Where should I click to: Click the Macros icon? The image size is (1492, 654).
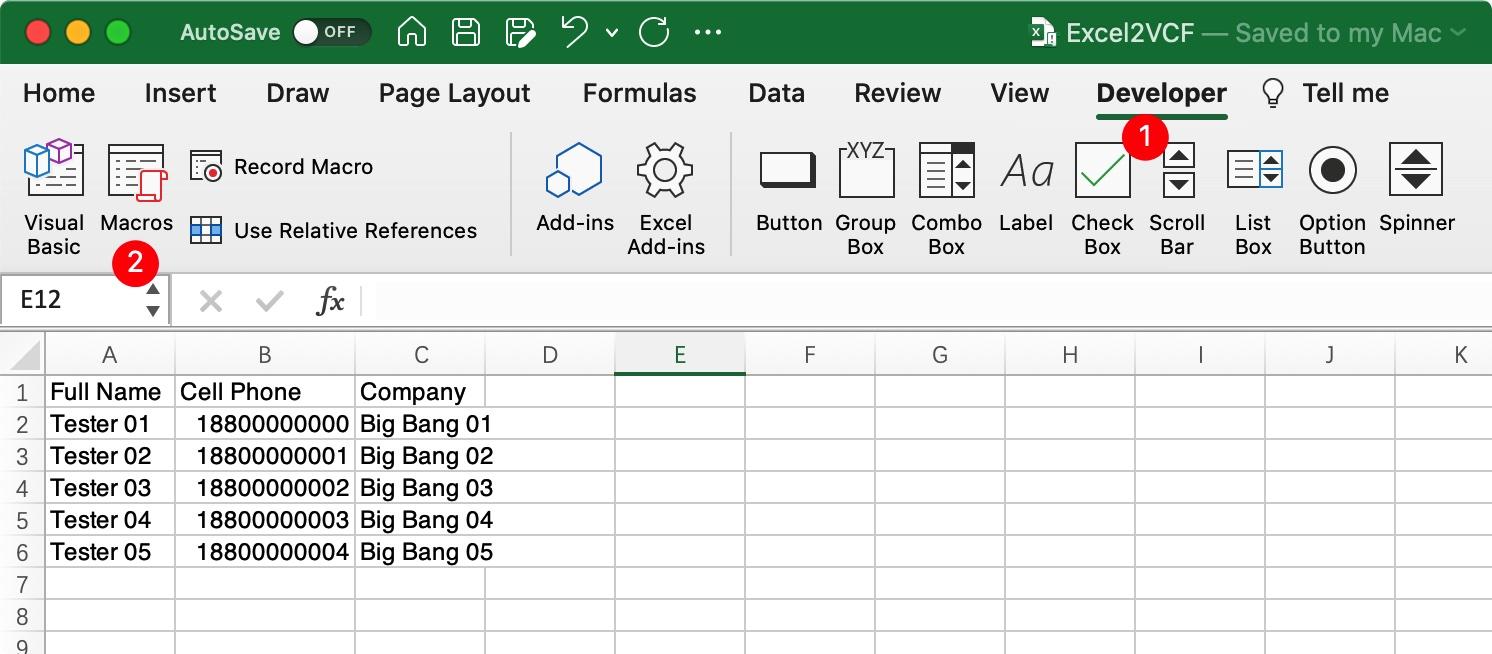(136, 170)
